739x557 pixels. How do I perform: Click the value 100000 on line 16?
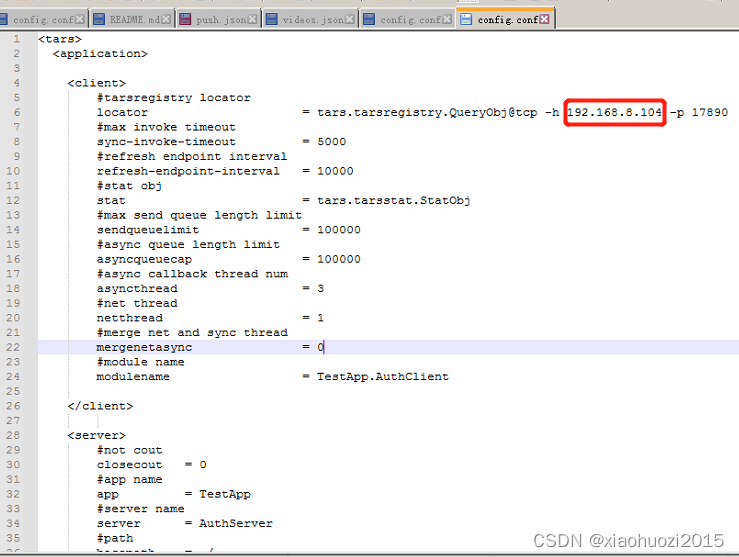tap(339, 259)
